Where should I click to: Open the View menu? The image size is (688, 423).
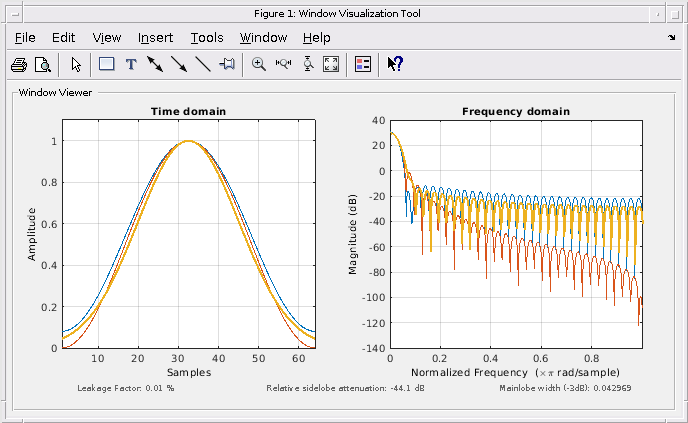pyautogui.click(x=107, y=38)
